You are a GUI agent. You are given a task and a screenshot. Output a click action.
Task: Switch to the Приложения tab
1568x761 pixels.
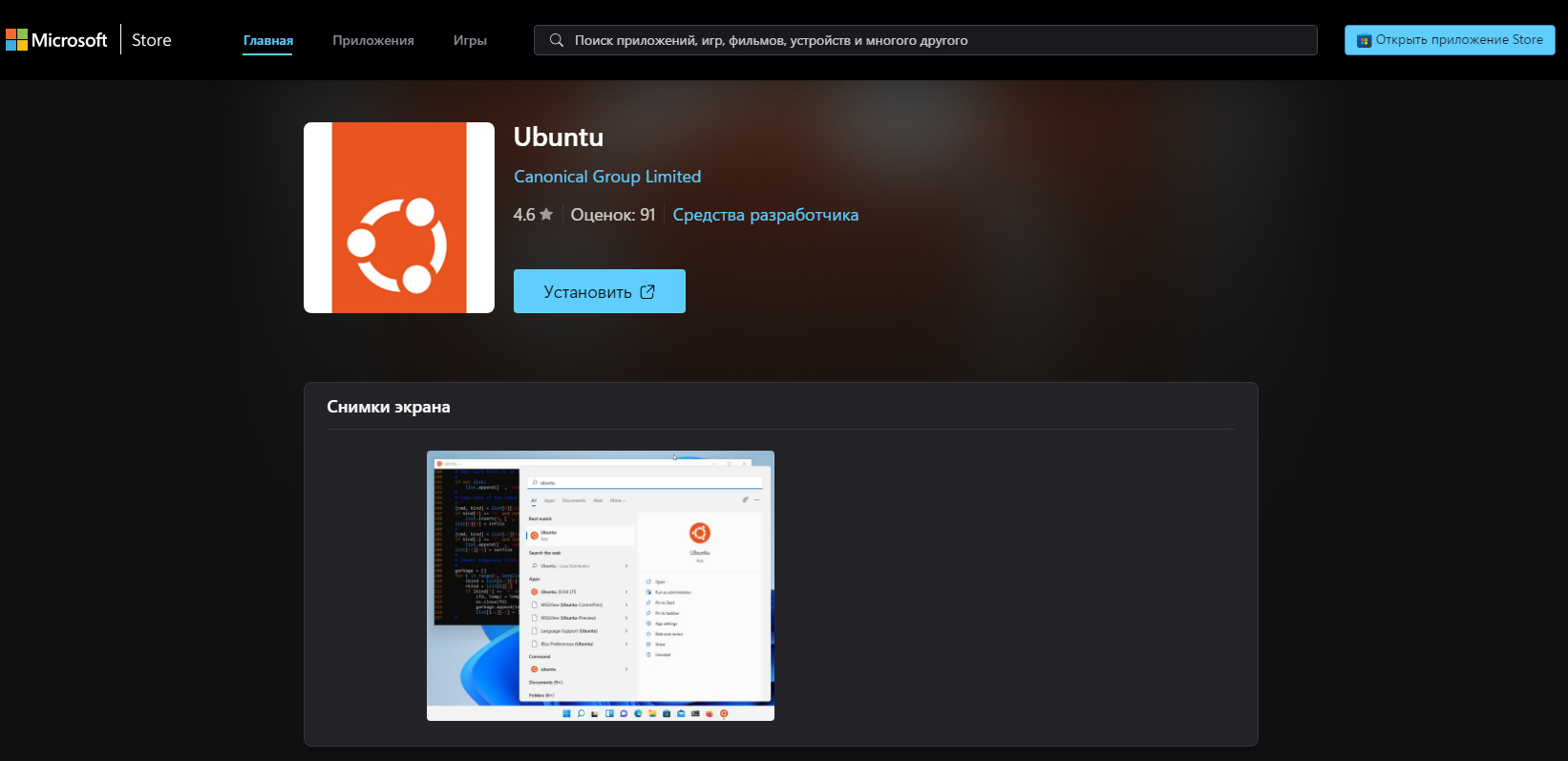(x=373, y=40)
